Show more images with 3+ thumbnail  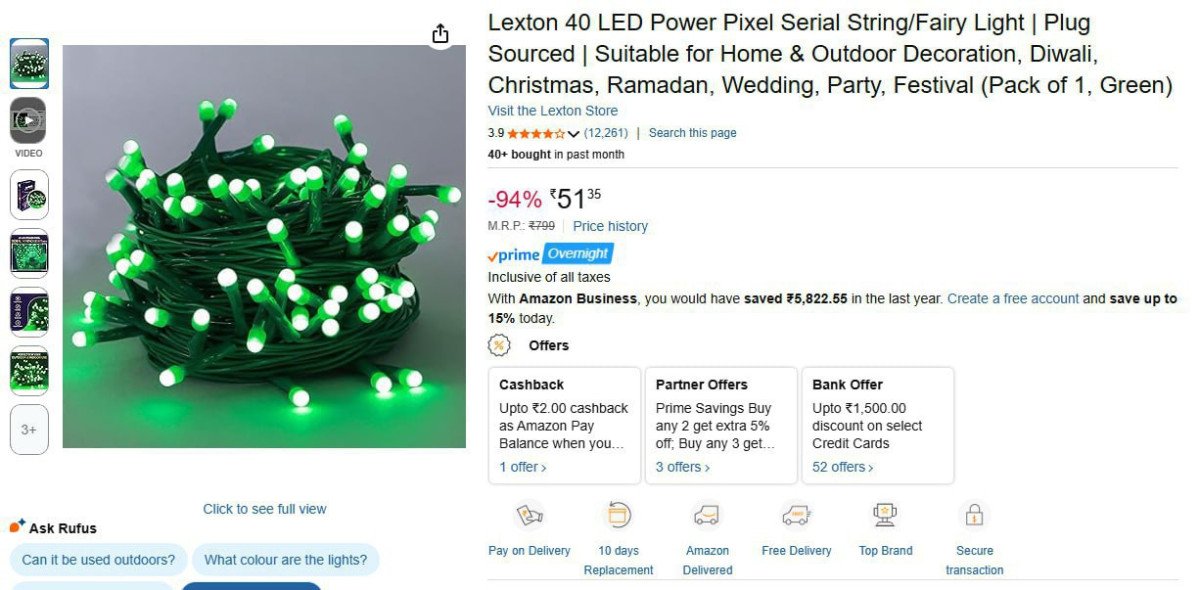(x=29, y=430)
